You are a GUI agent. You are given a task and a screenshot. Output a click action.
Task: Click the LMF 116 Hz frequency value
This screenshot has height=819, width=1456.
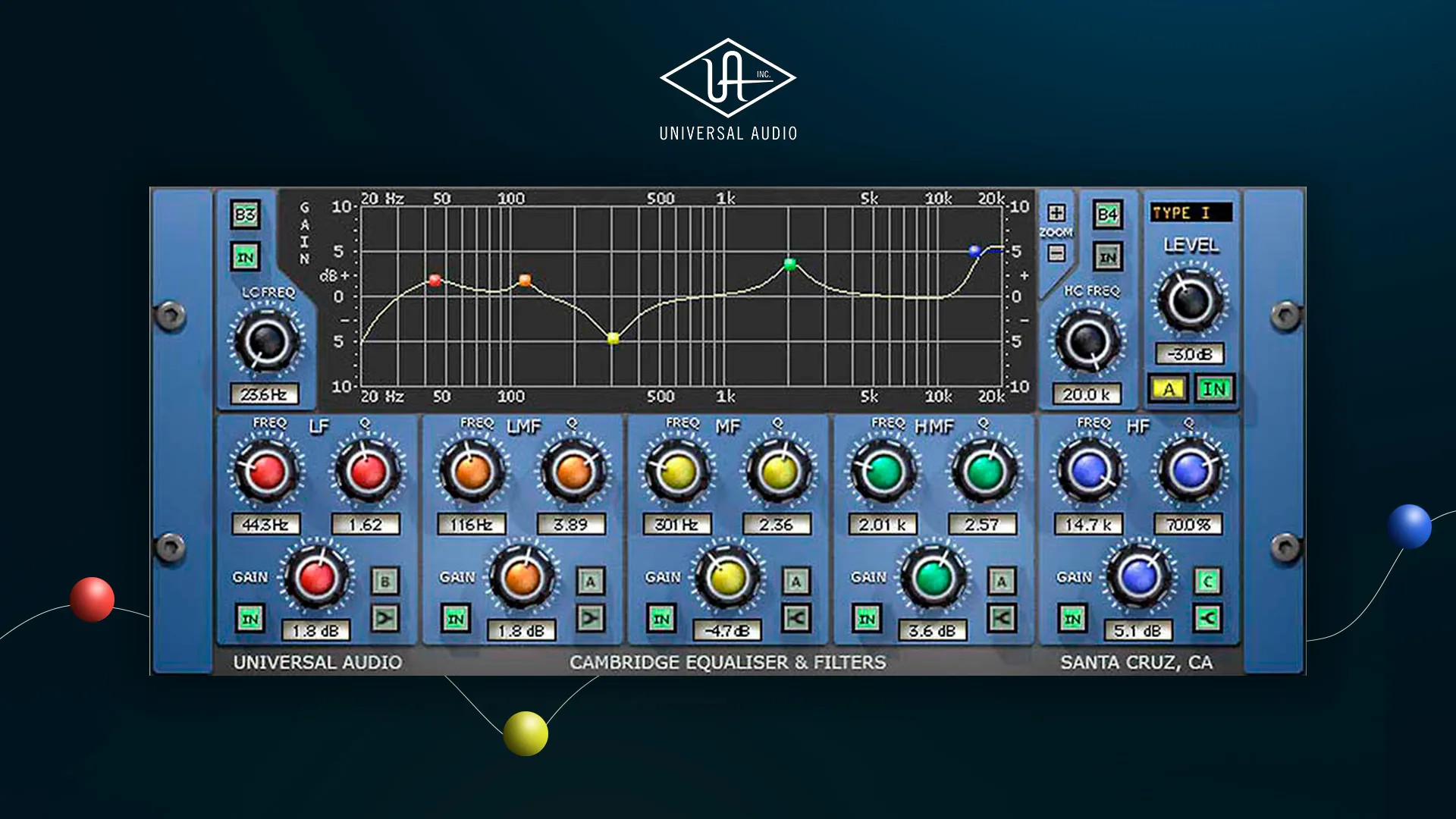point(471,524)
